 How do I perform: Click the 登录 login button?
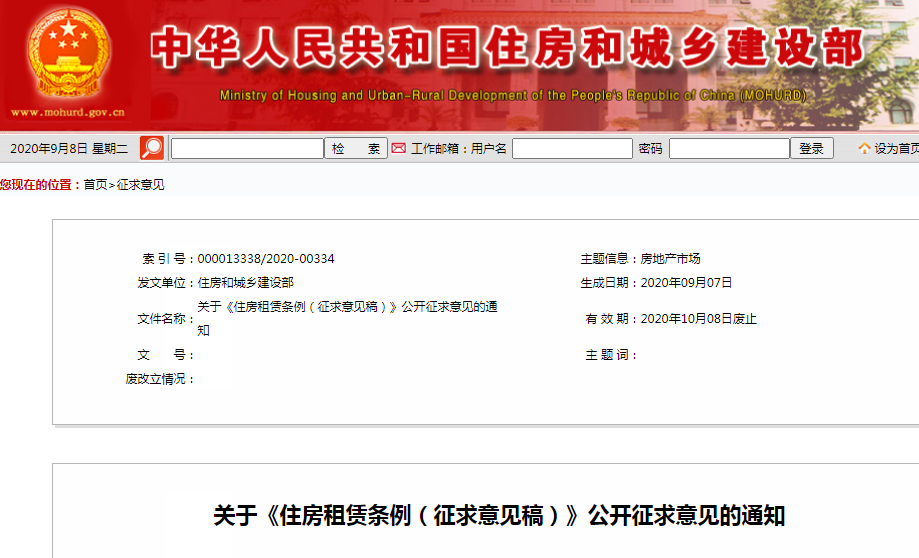812,148
